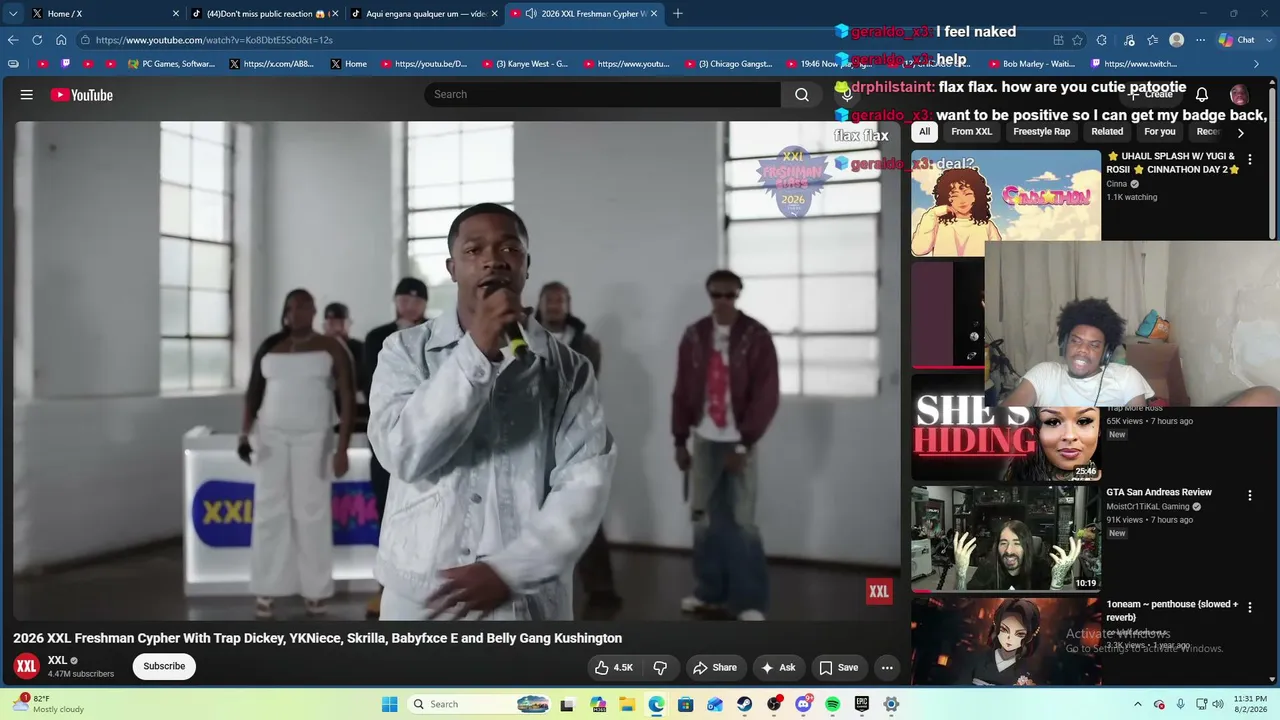The height and width of the screenshot is (720, 1280).
Task: Switch to the Aqui engana qualquer um tab
Action: pyautogui.click(x=424, y=13)
